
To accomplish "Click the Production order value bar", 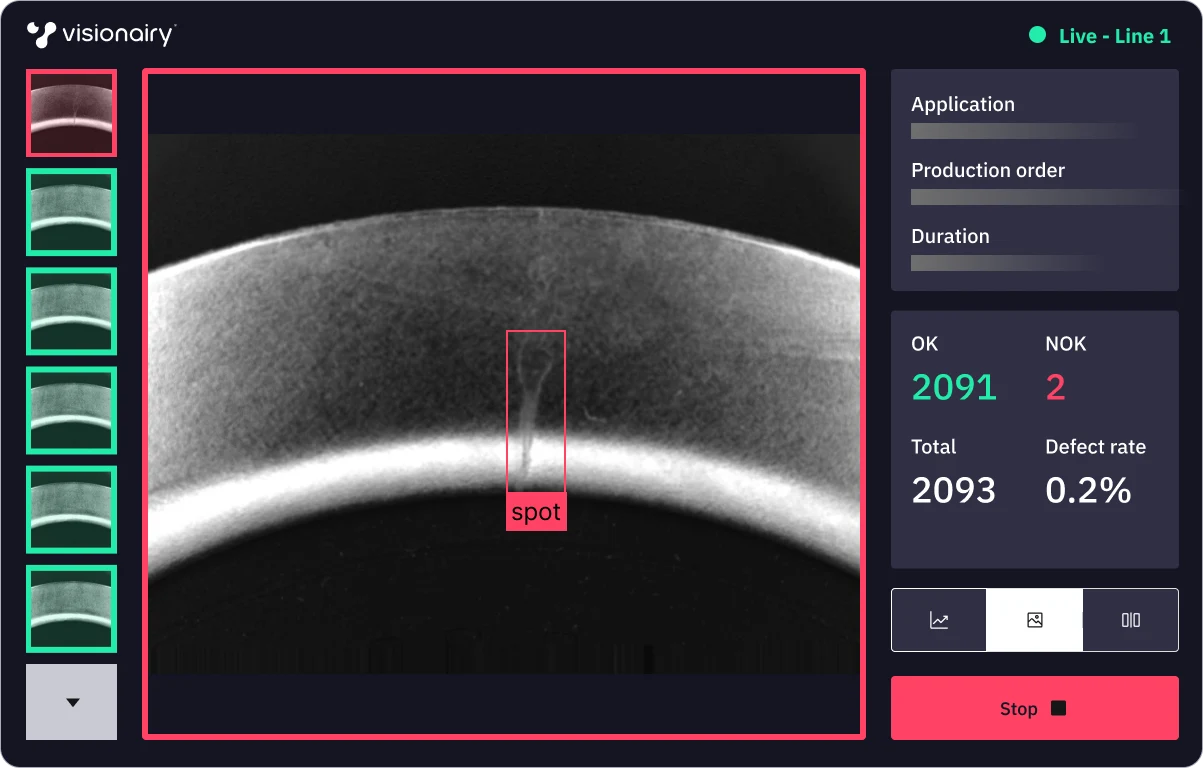I will [x=1045, y=197].
